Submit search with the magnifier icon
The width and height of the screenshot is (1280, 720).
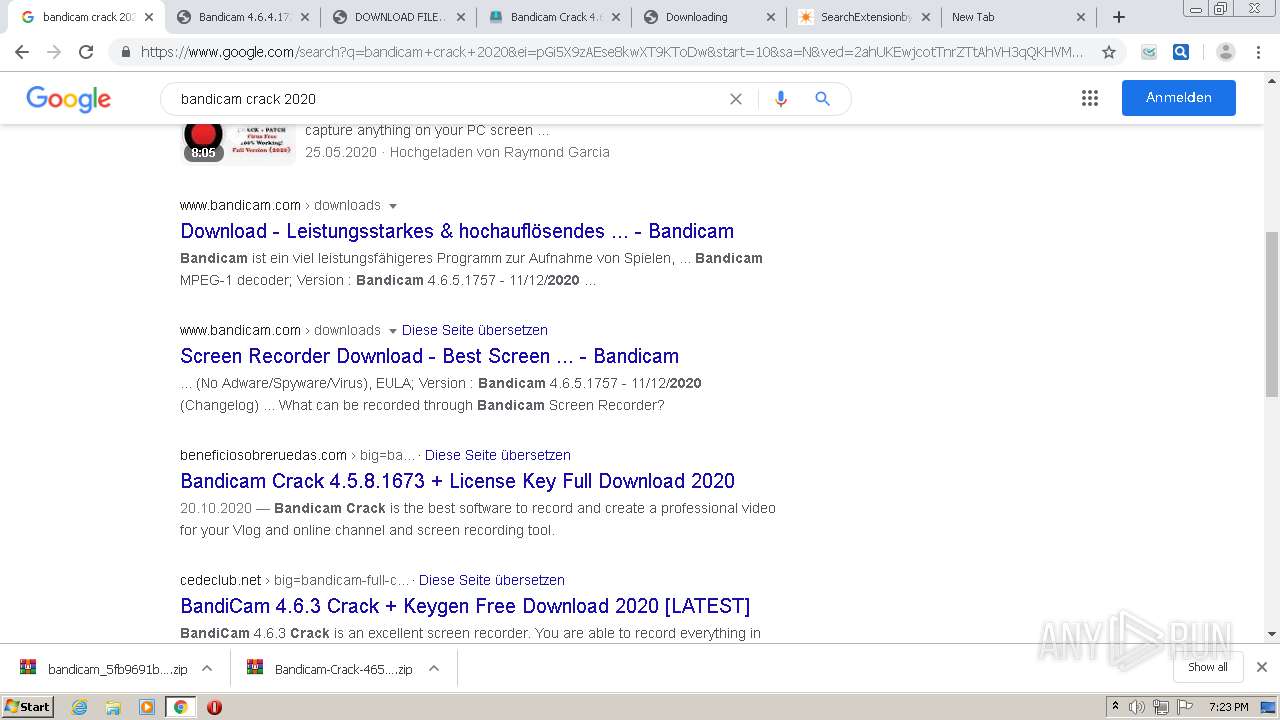pos(822,99)
